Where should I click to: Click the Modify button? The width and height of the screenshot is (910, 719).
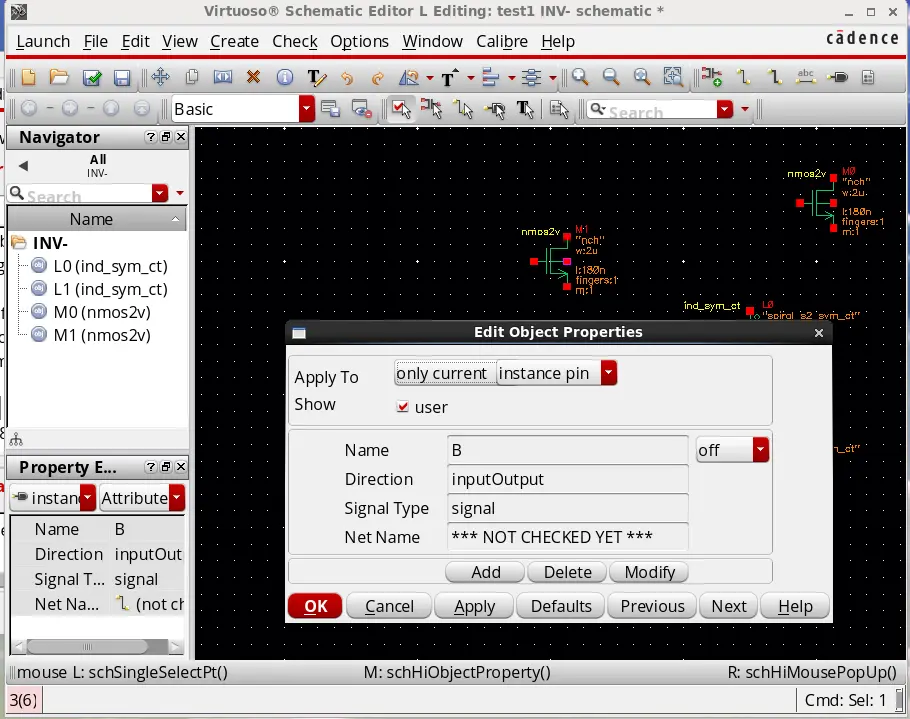click(649, 572)
